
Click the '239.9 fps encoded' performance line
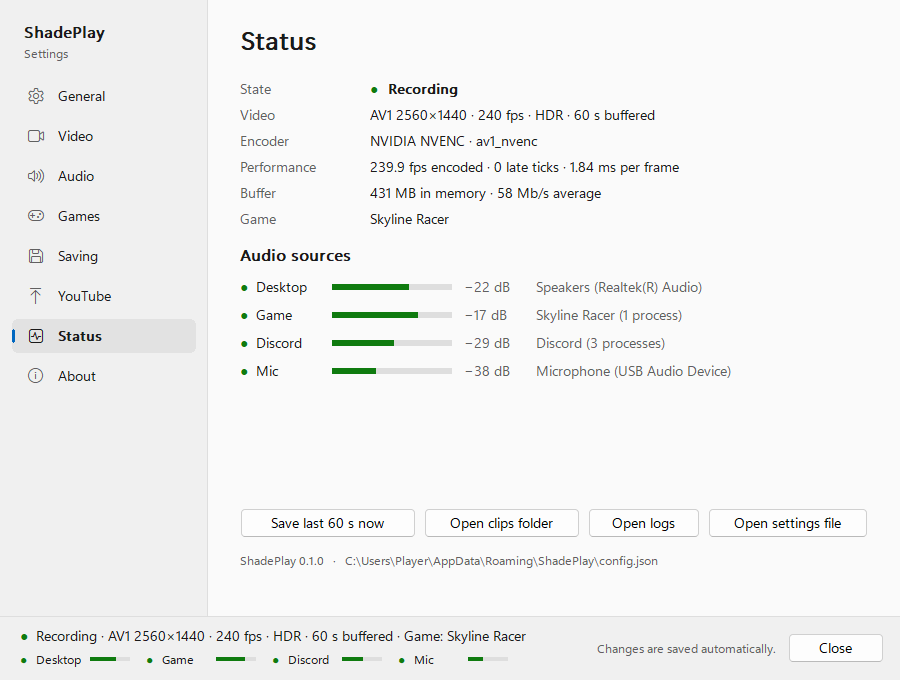524,168
